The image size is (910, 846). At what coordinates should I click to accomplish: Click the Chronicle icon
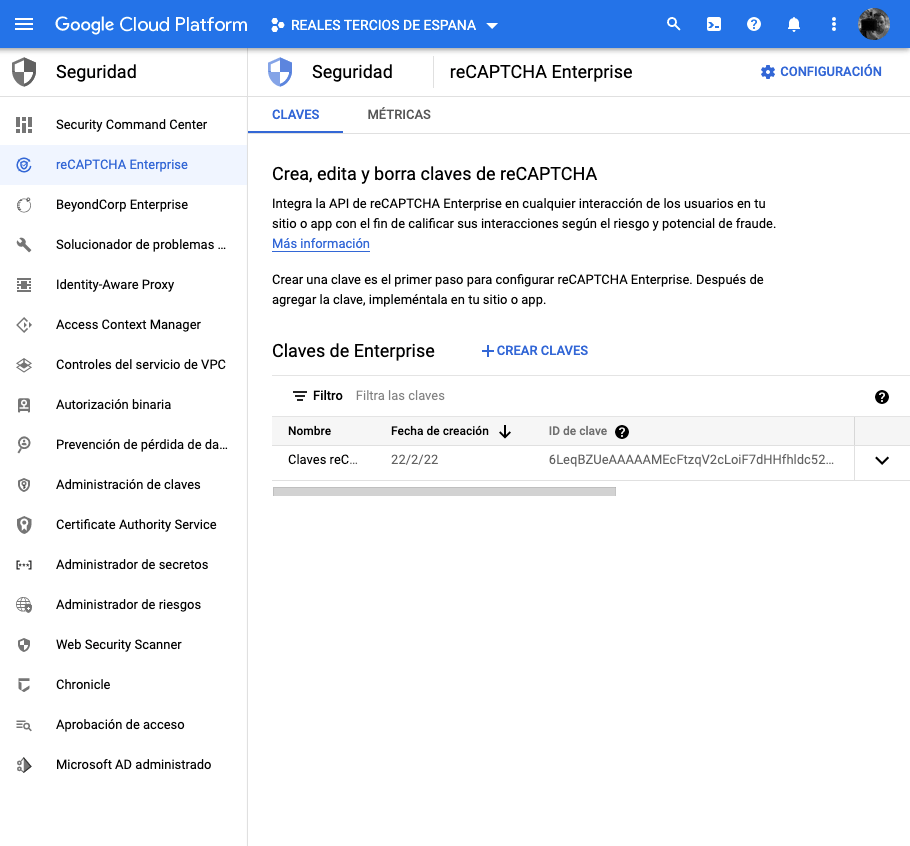(x=24, y=685)
